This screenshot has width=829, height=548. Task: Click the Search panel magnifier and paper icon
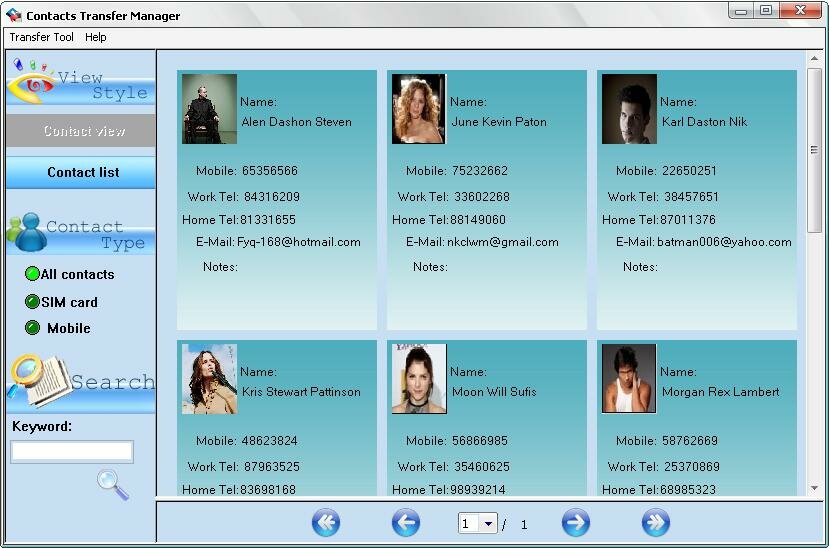pyautogui.click(x=40, y=380)
